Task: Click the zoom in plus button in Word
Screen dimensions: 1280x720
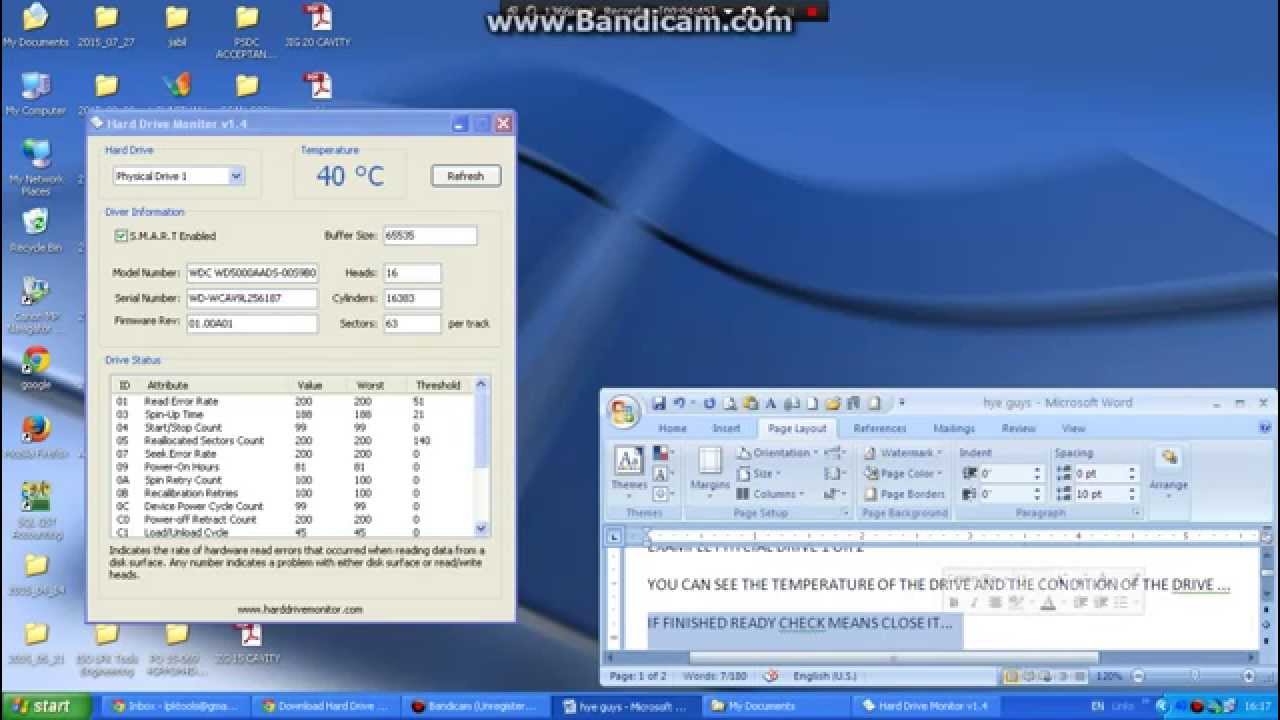Action: pyautogui.click(x=1250, y=676)
